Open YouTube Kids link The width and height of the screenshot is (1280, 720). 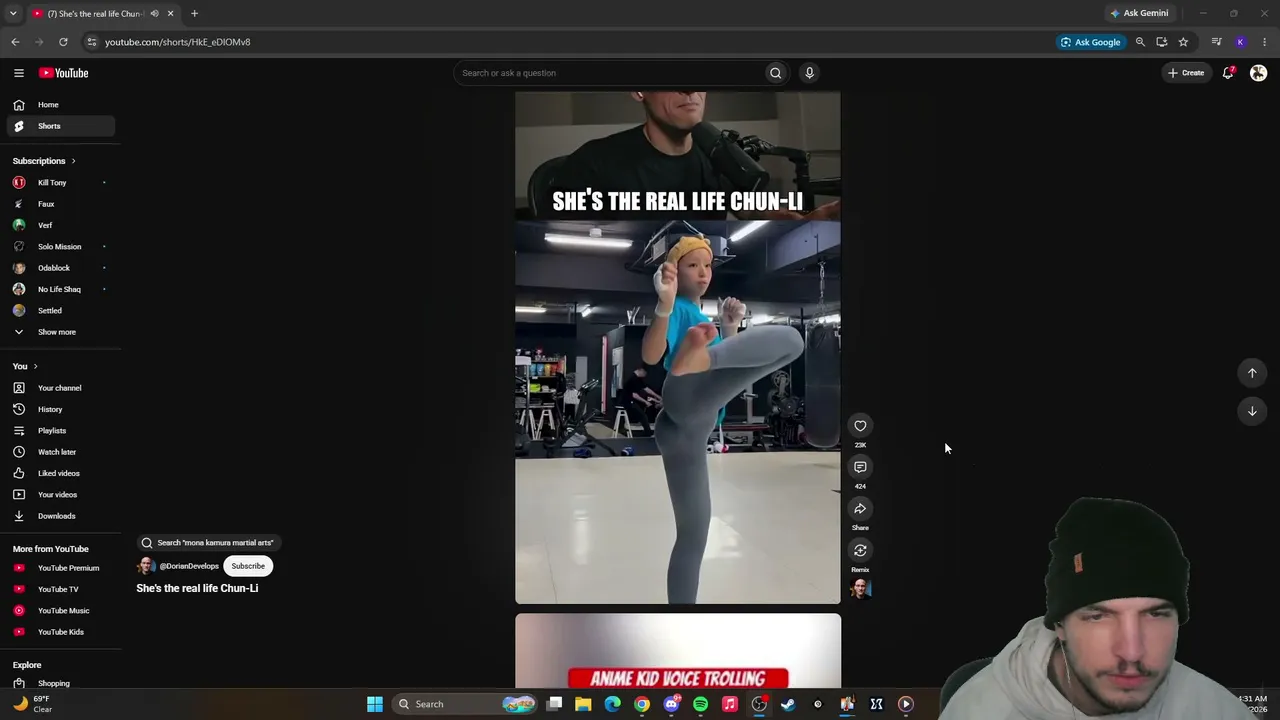click(61, 632)
